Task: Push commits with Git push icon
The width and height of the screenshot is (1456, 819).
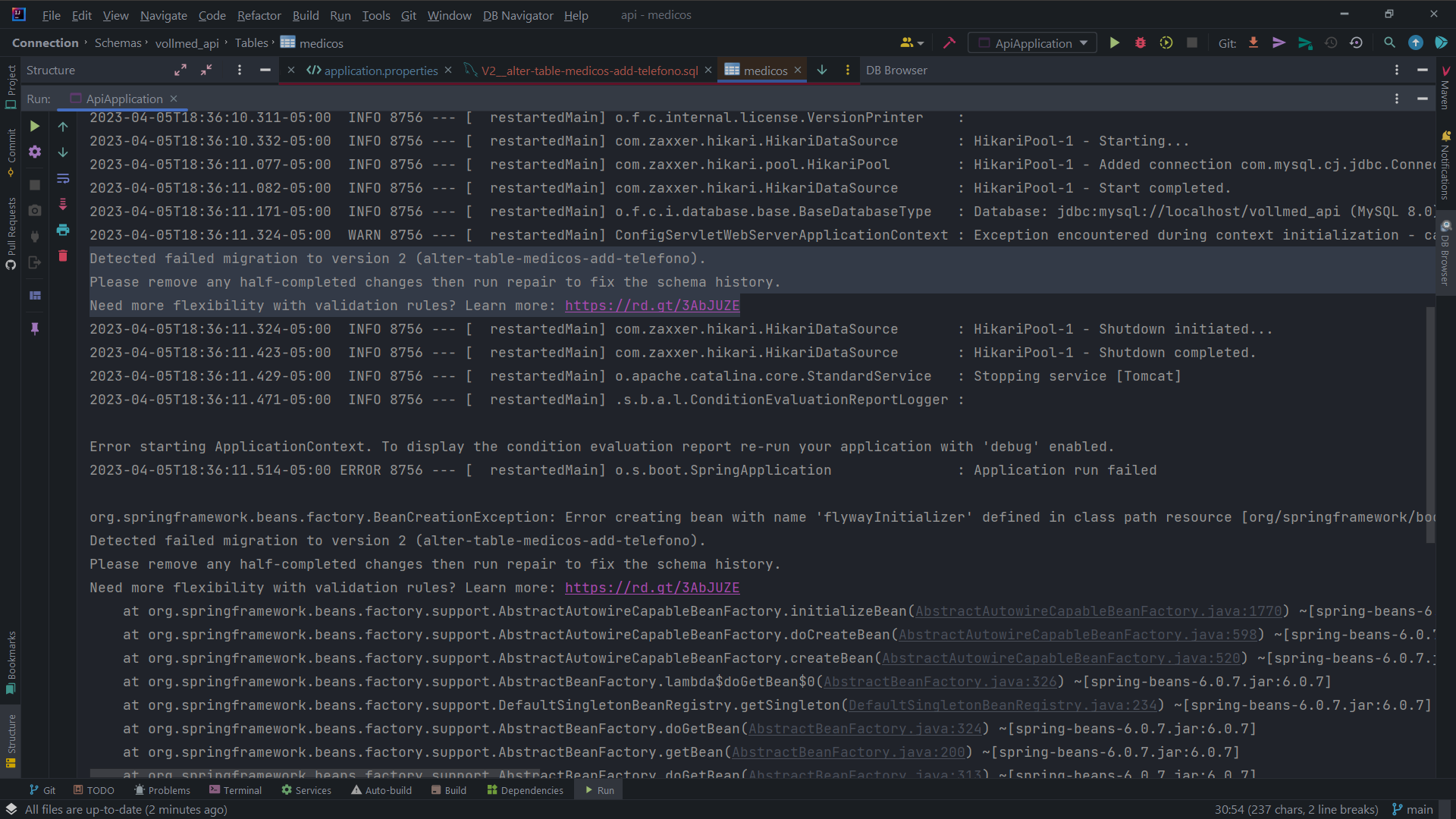Action: [x=1304, y=43]
